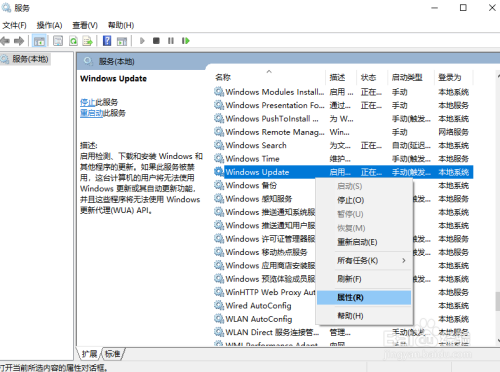Sort by the 启动类型 column header

(411, 77)
